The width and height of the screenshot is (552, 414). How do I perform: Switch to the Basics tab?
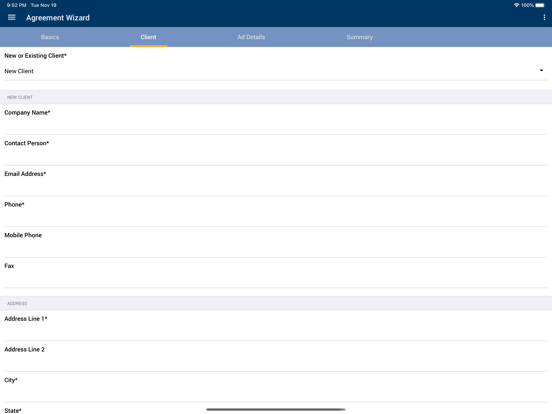[50, 37]
